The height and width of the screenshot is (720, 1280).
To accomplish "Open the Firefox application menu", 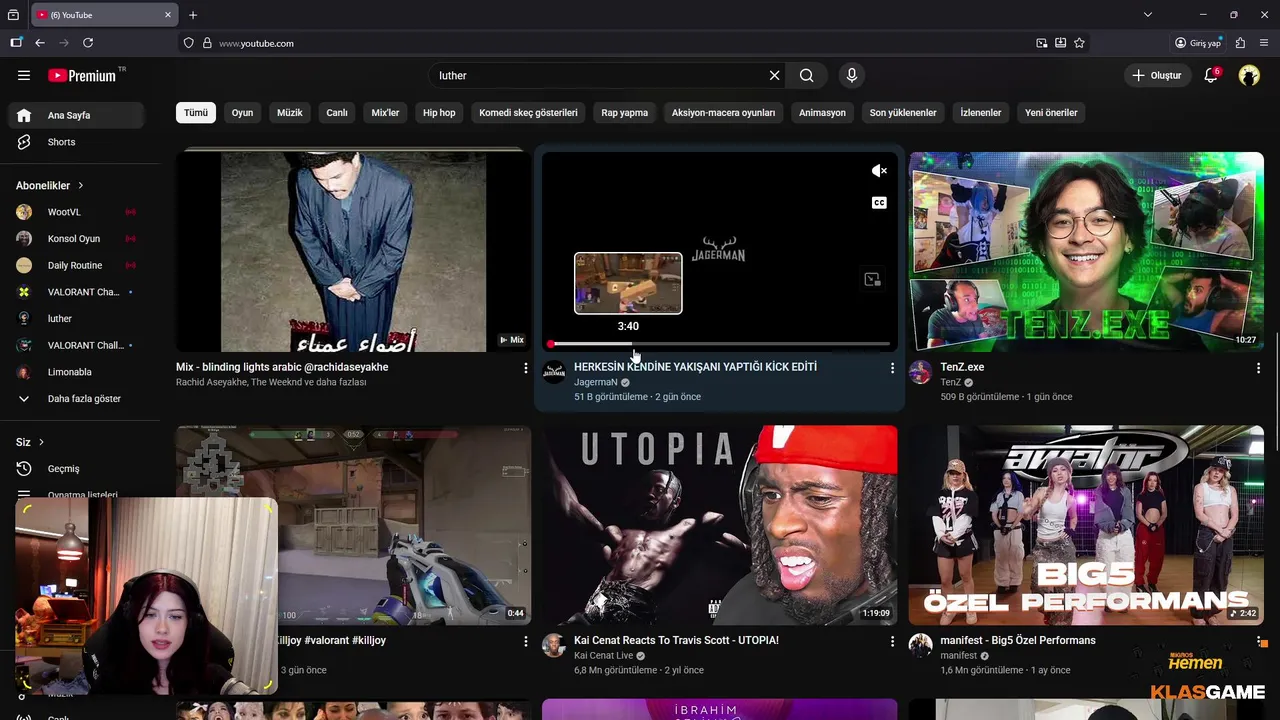I will [1264, 43].
